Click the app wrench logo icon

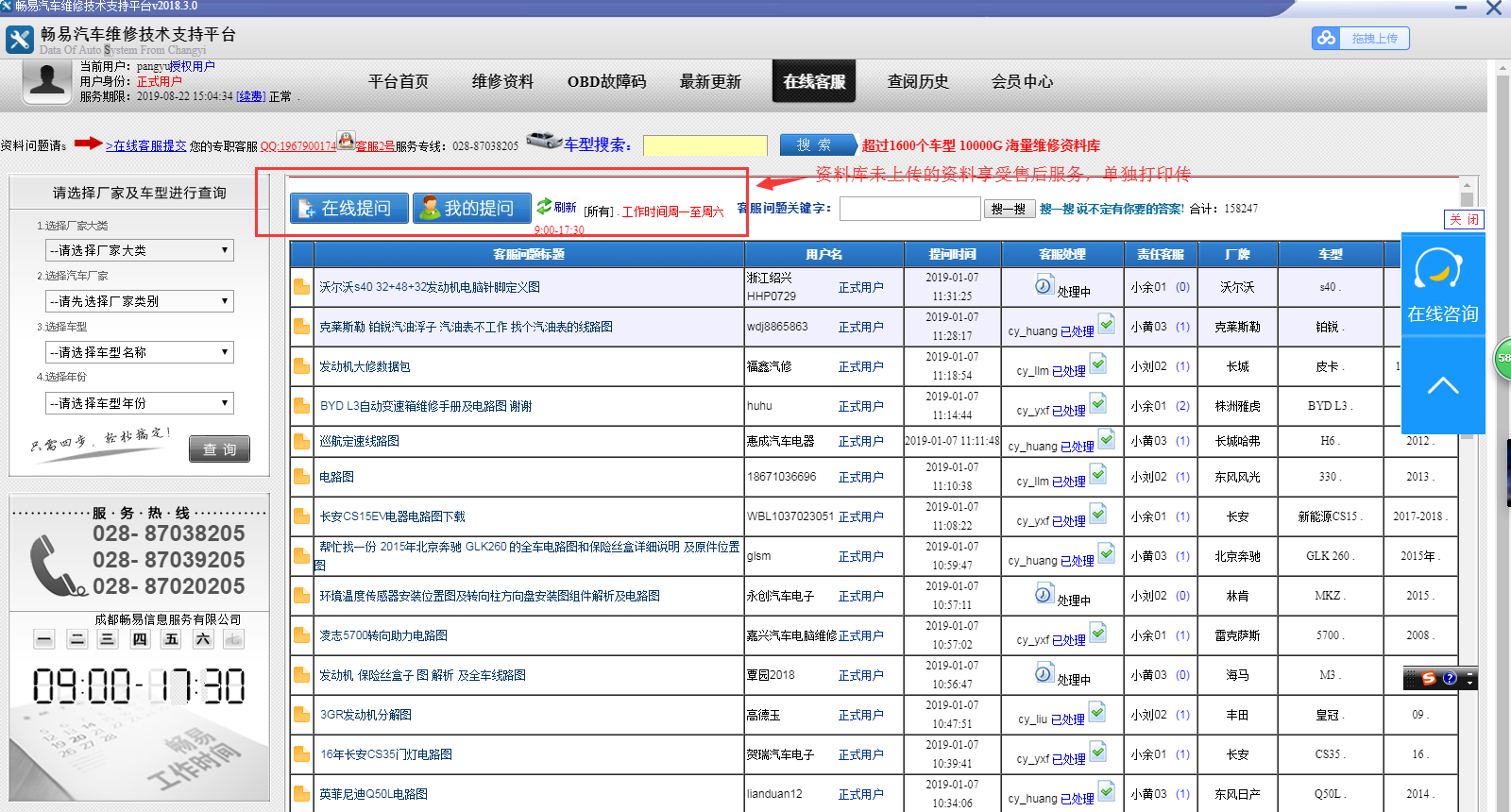pos(19,40)
